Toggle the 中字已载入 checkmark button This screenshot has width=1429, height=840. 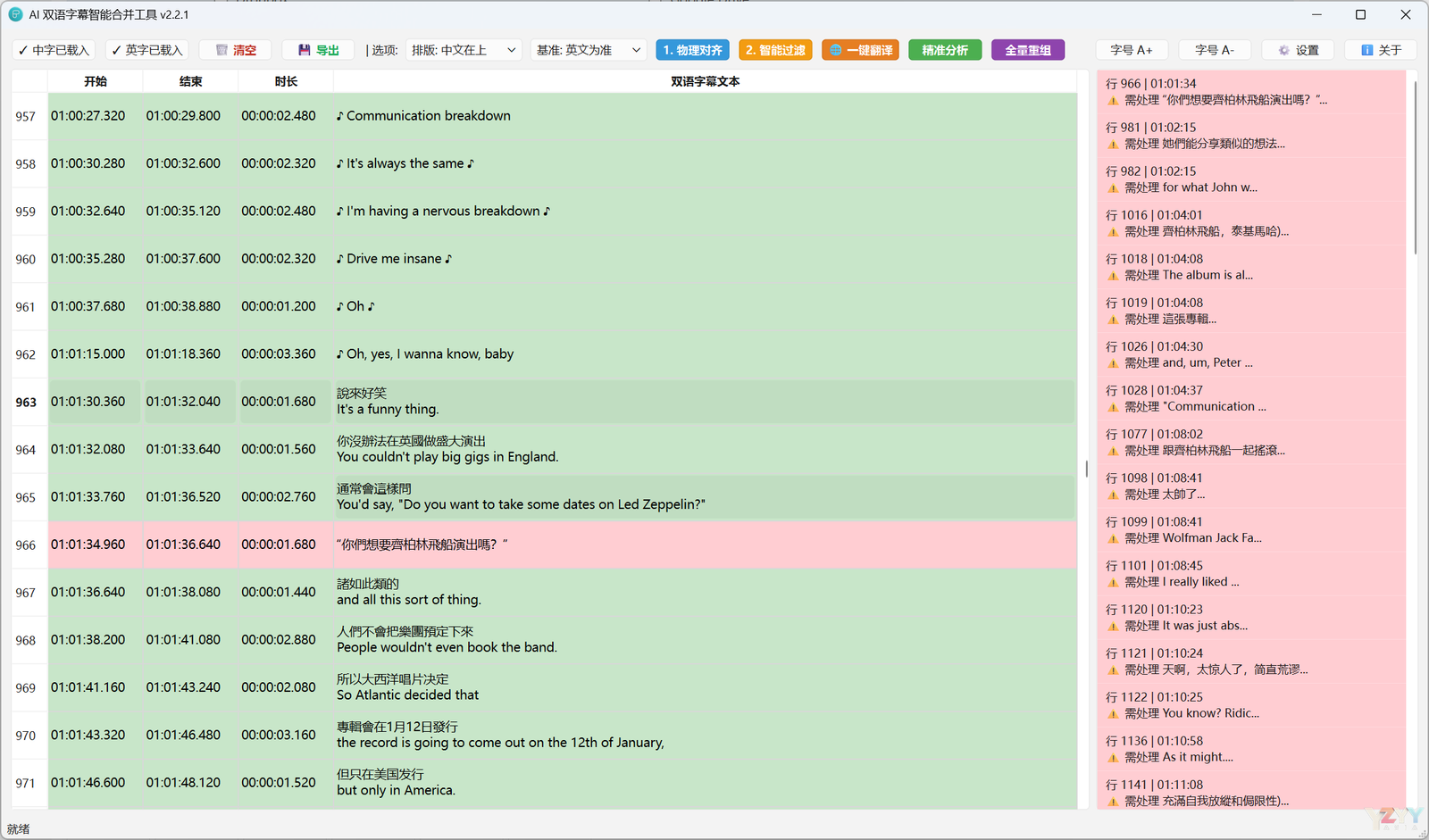[x=54, y=50]
